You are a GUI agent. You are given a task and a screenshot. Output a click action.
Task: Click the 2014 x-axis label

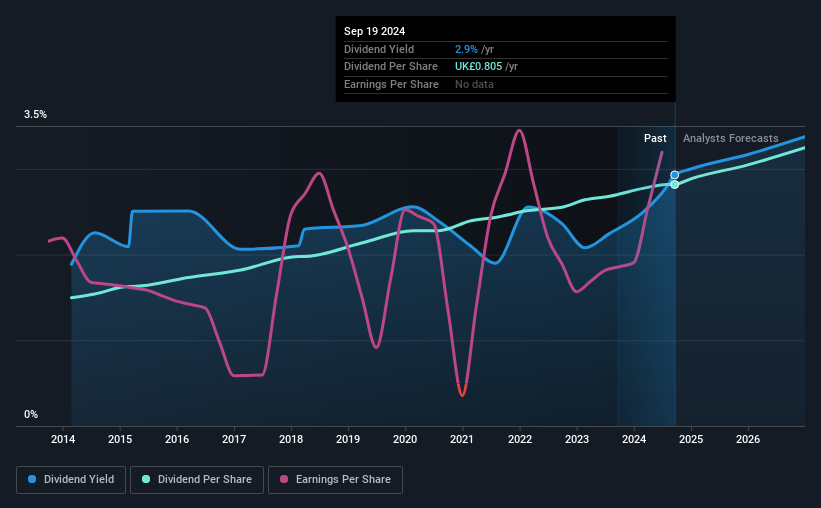tap(63, 439)
